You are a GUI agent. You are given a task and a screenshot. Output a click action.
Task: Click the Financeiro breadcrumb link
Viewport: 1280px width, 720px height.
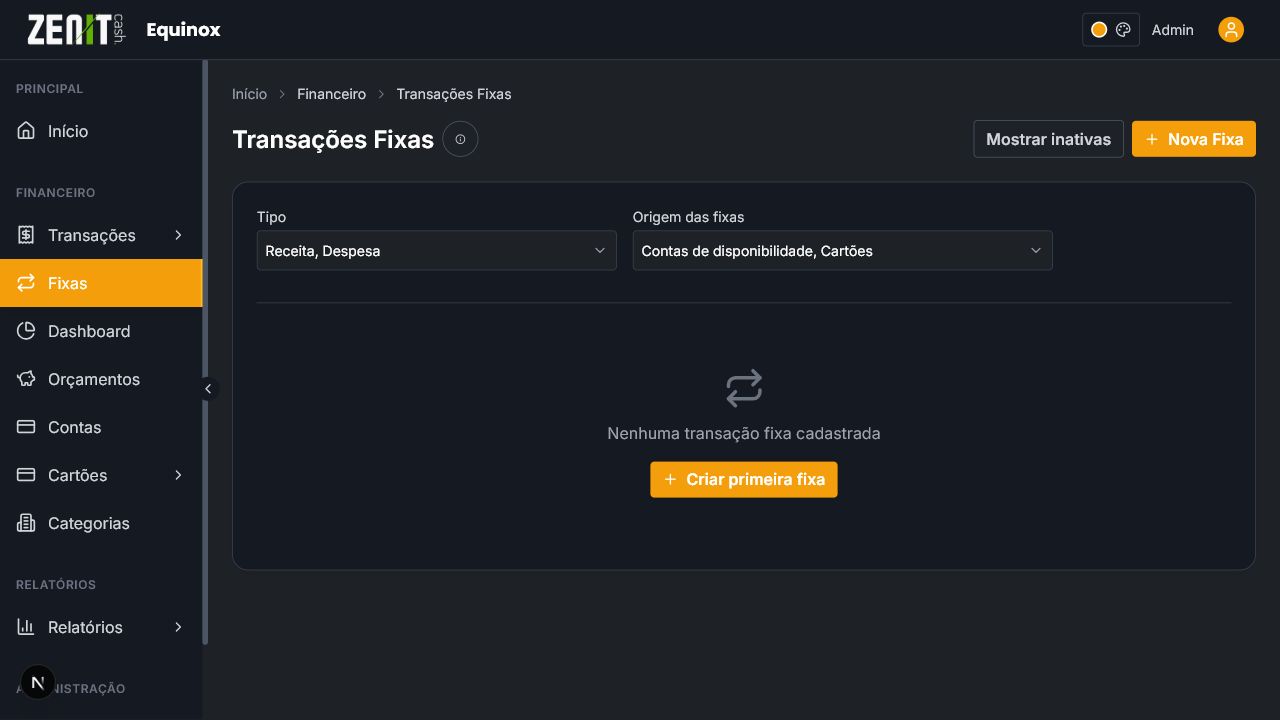(331, 94)
